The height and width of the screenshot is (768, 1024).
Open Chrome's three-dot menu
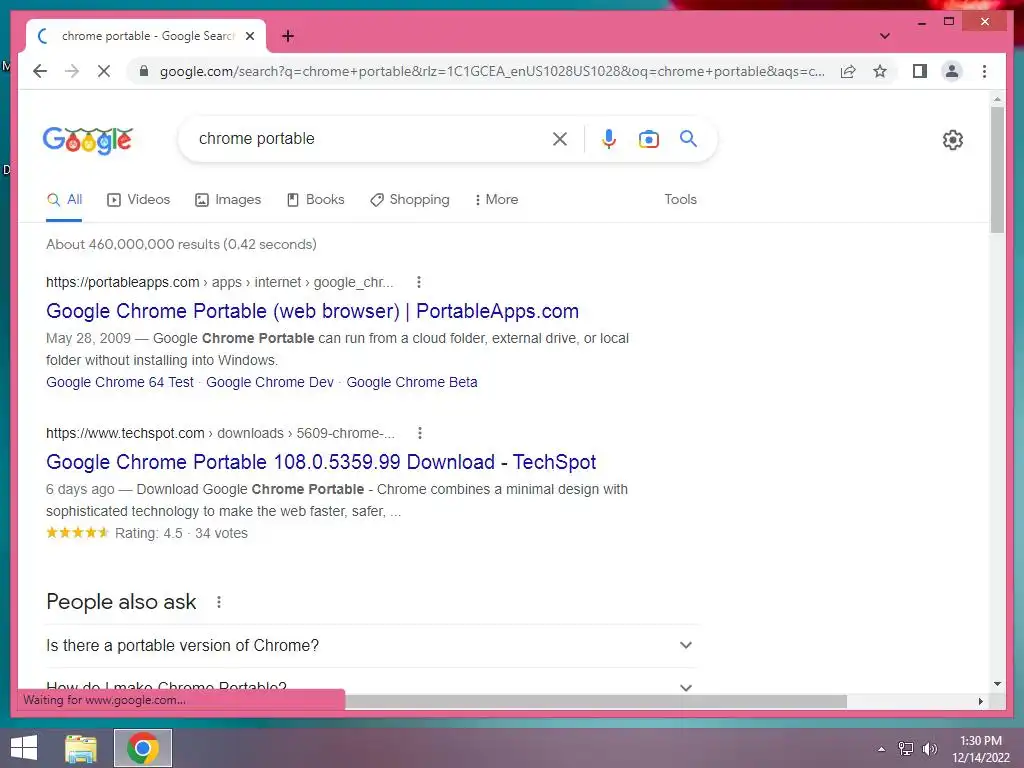click(984, 71)
